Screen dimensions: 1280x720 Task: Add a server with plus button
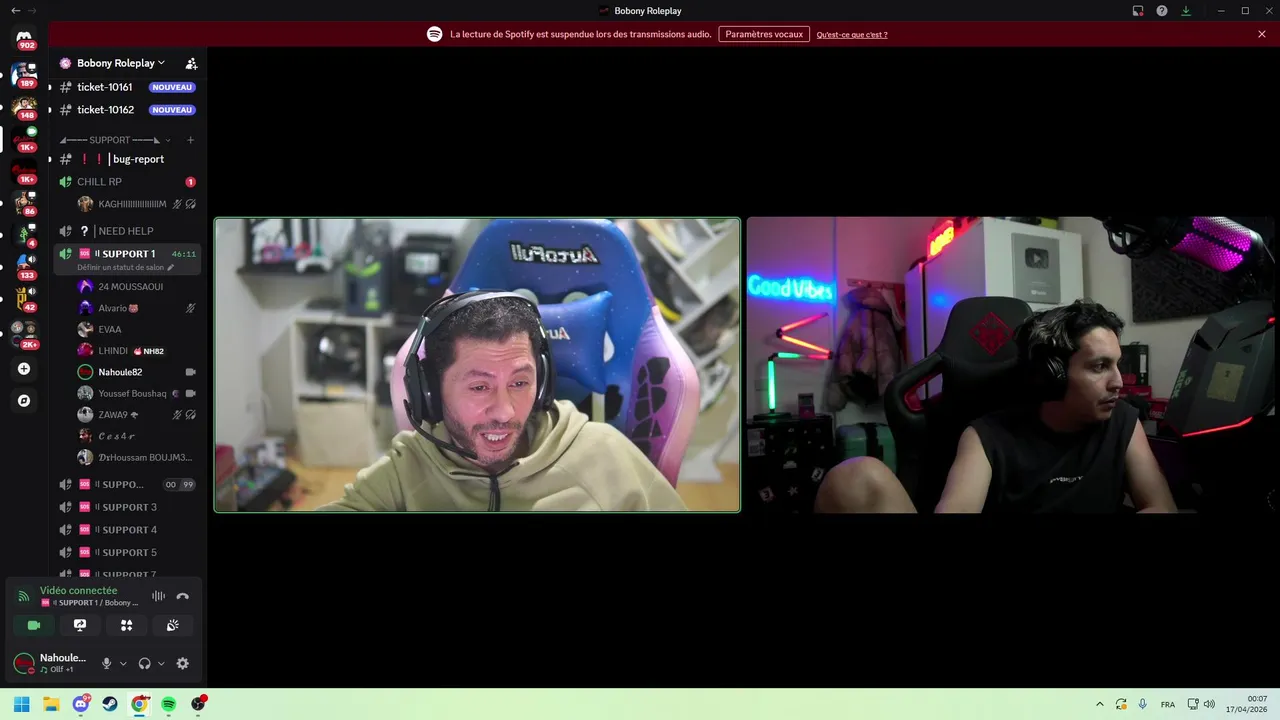tap(24, 369)
